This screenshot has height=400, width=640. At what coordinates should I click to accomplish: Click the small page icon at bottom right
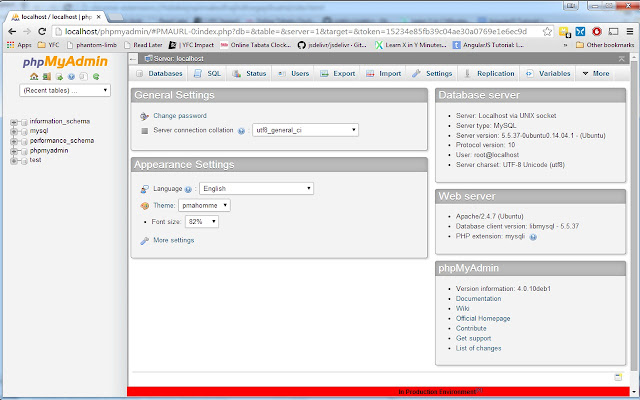[x=618, y=377]
